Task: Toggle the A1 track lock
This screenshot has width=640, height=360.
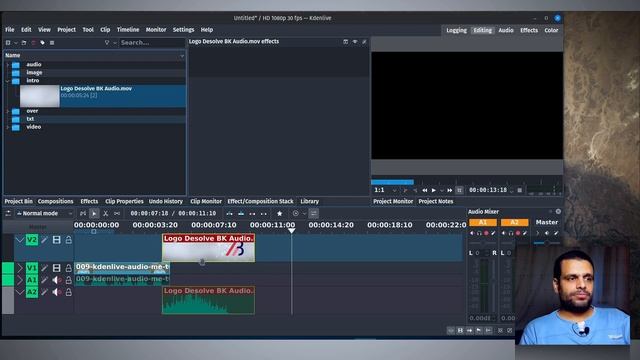Action: click(69, 280)
